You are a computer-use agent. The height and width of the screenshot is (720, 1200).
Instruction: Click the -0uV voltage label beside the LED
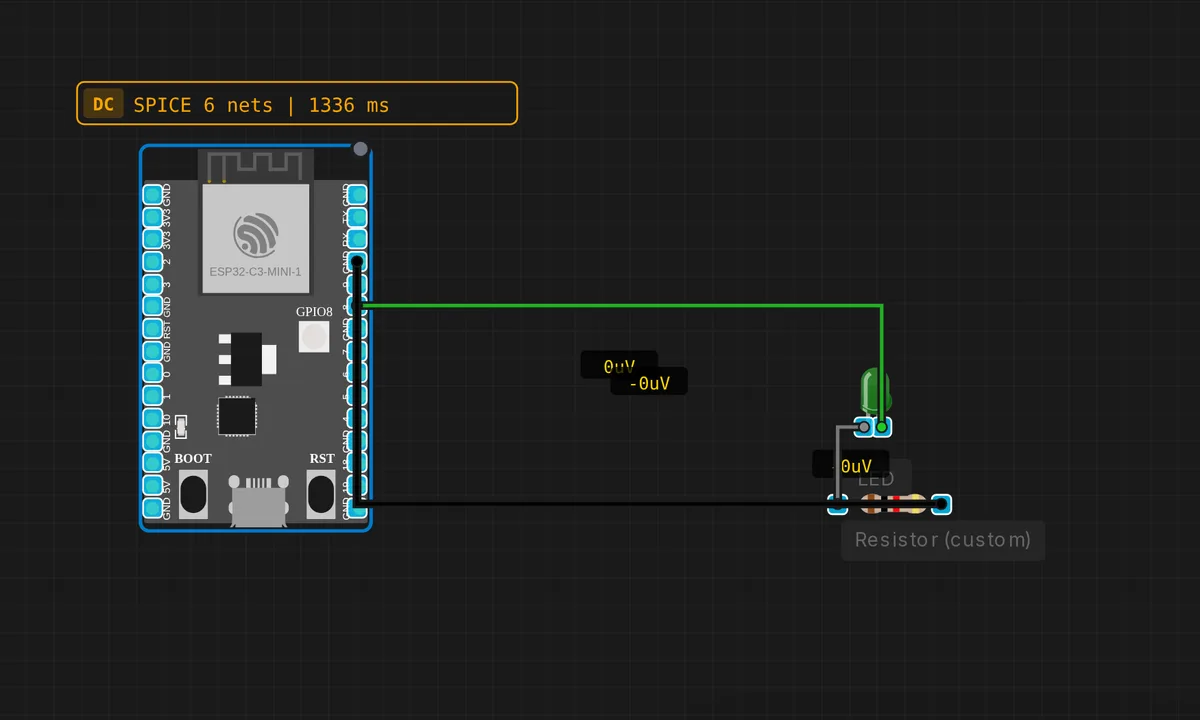click(850, 465)
